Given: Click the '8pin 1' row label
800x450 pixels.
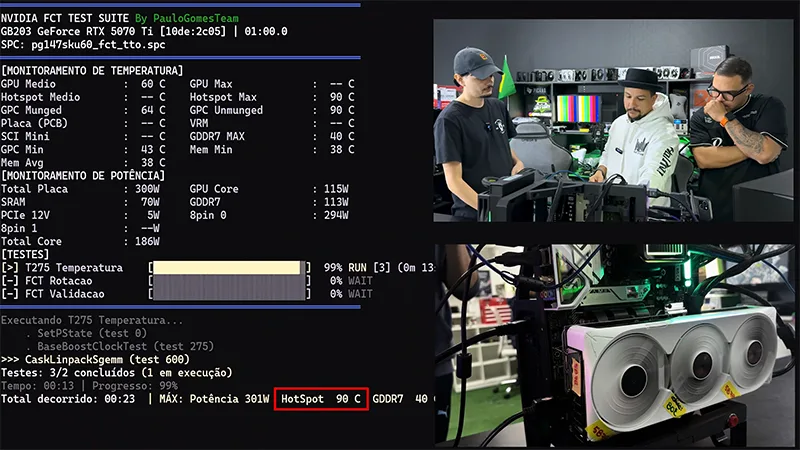Looking at the screenshot, I should click(19, 229).
